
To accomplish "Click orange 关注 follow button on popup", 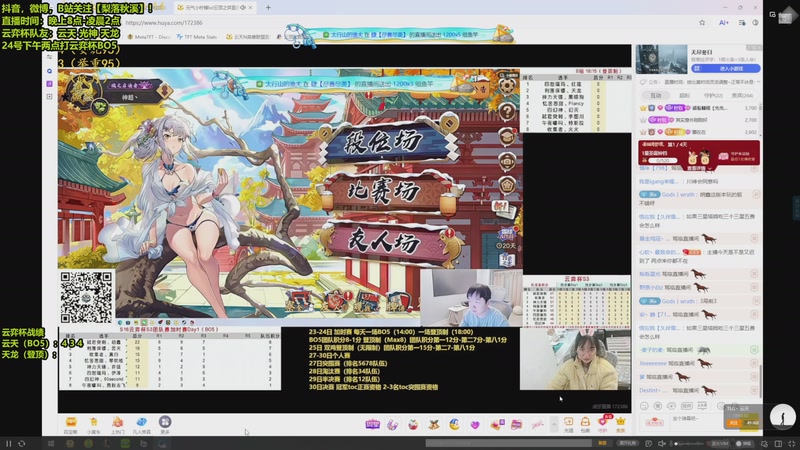I will pos(734,422).
